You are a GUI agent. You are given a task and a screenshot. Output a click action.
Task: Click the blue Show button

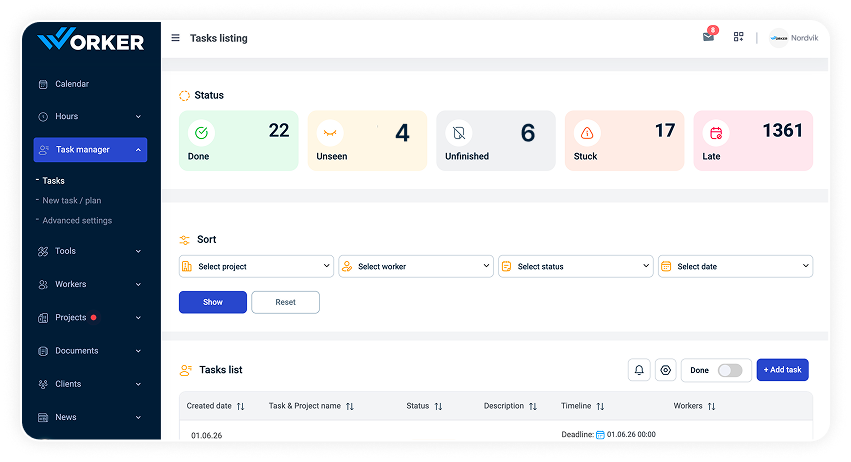(x=213, y=302)
